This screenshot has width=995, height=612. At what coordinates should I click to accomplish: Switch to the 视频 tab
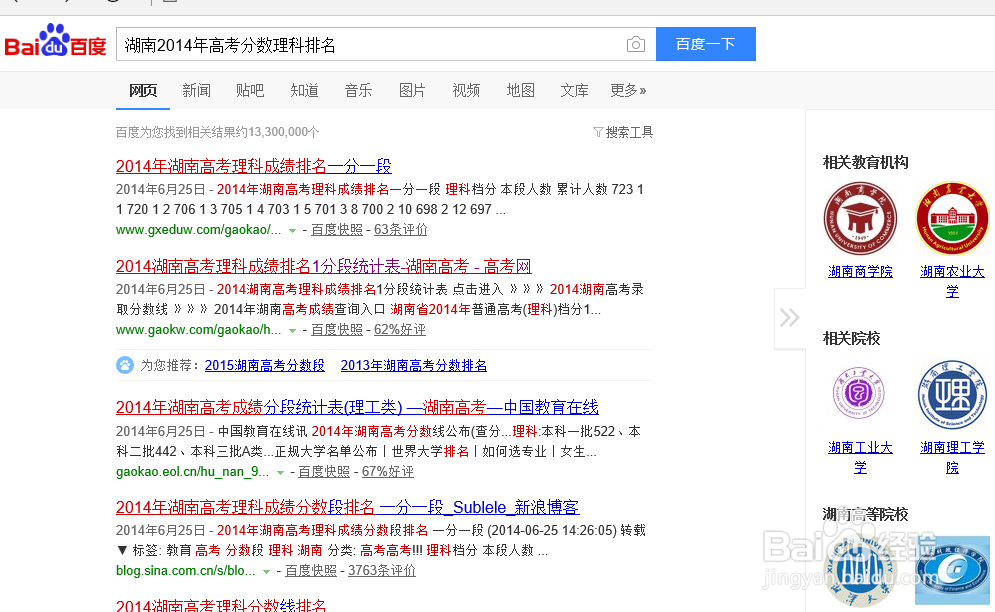[466, 90]
